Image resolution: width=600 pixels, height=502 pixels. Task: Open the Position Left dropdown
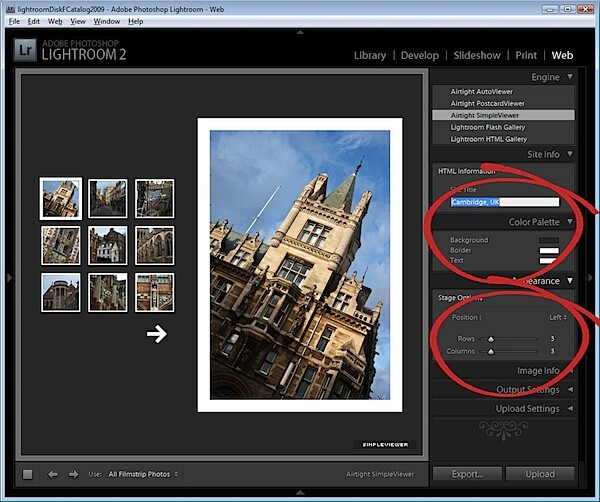point(558,317)
